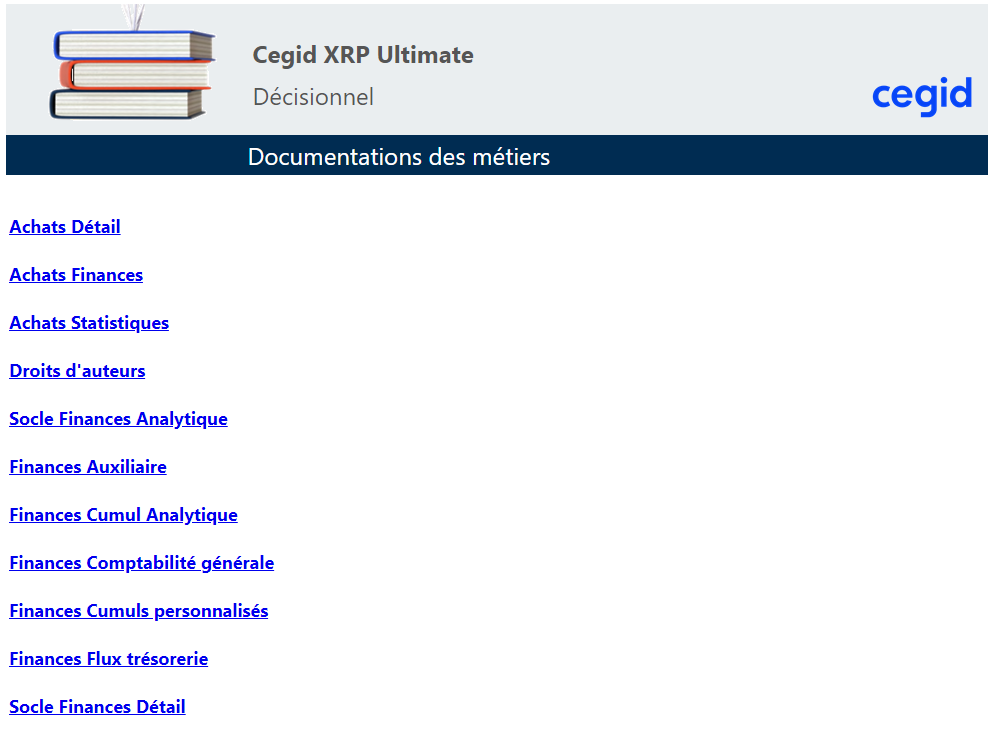The height and width of the screenshot is (739, 994).
Task: Click the red middle book in the stack
Action: point(138,75)
